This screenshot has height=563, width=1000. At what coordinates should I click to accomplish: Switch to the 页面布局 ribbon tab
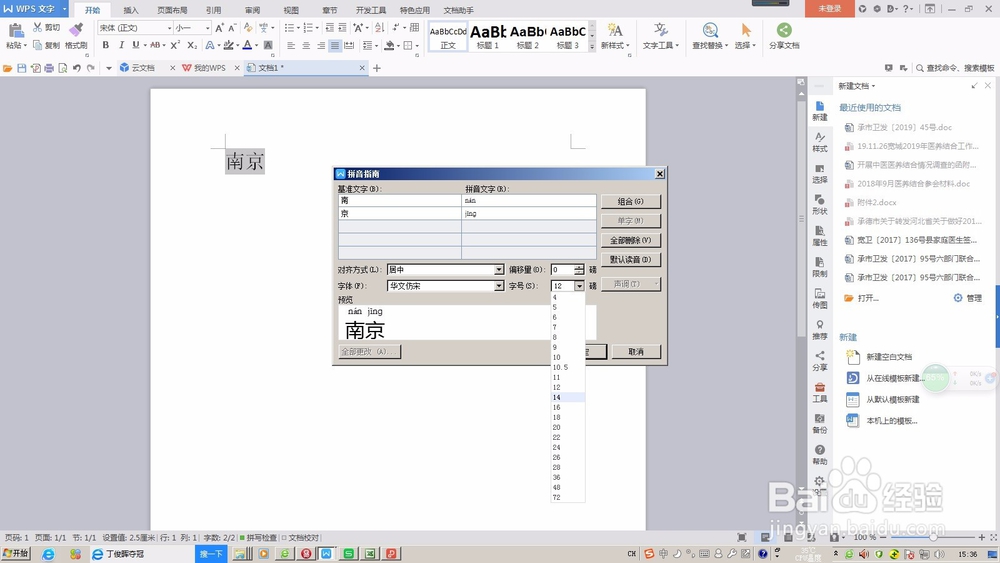(172, 10)
